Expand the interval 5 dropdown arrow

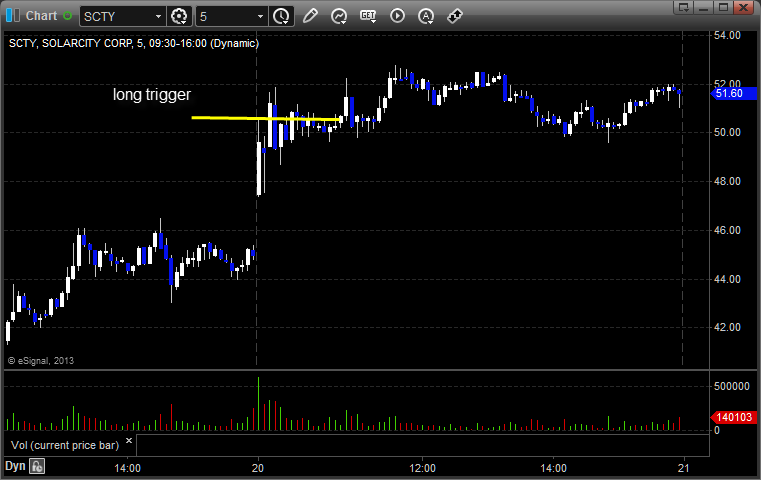(x=260, y=17)
